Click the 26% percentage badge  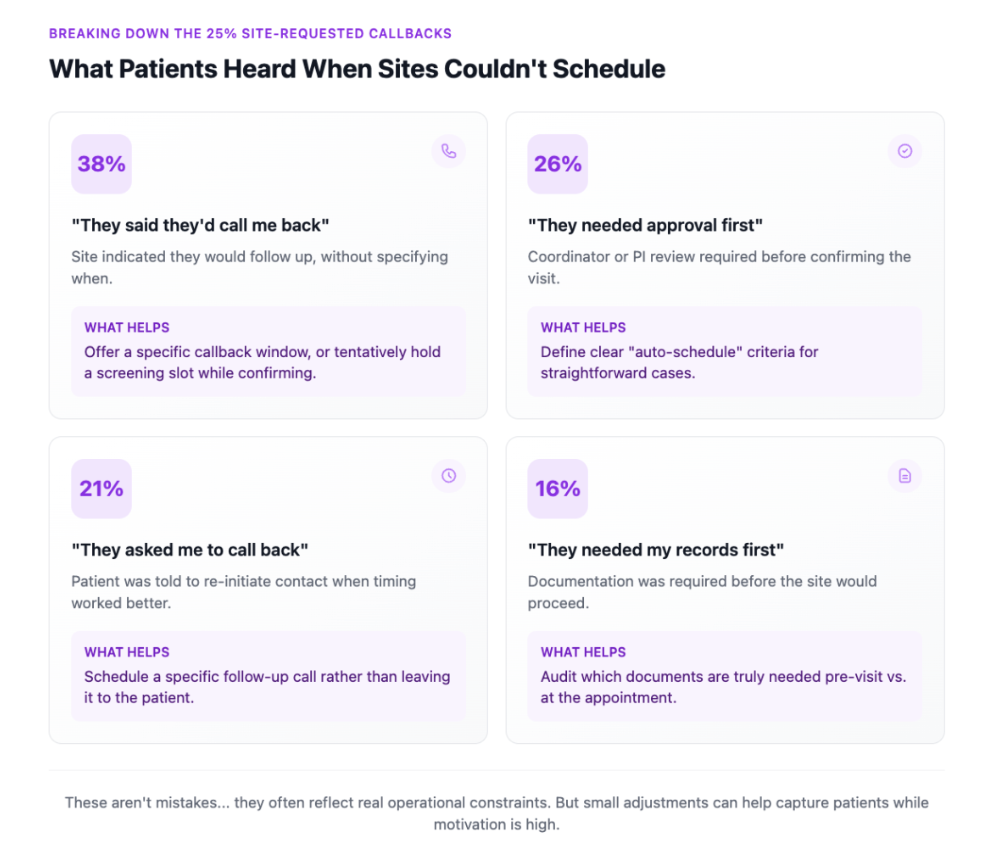point(558,164)
